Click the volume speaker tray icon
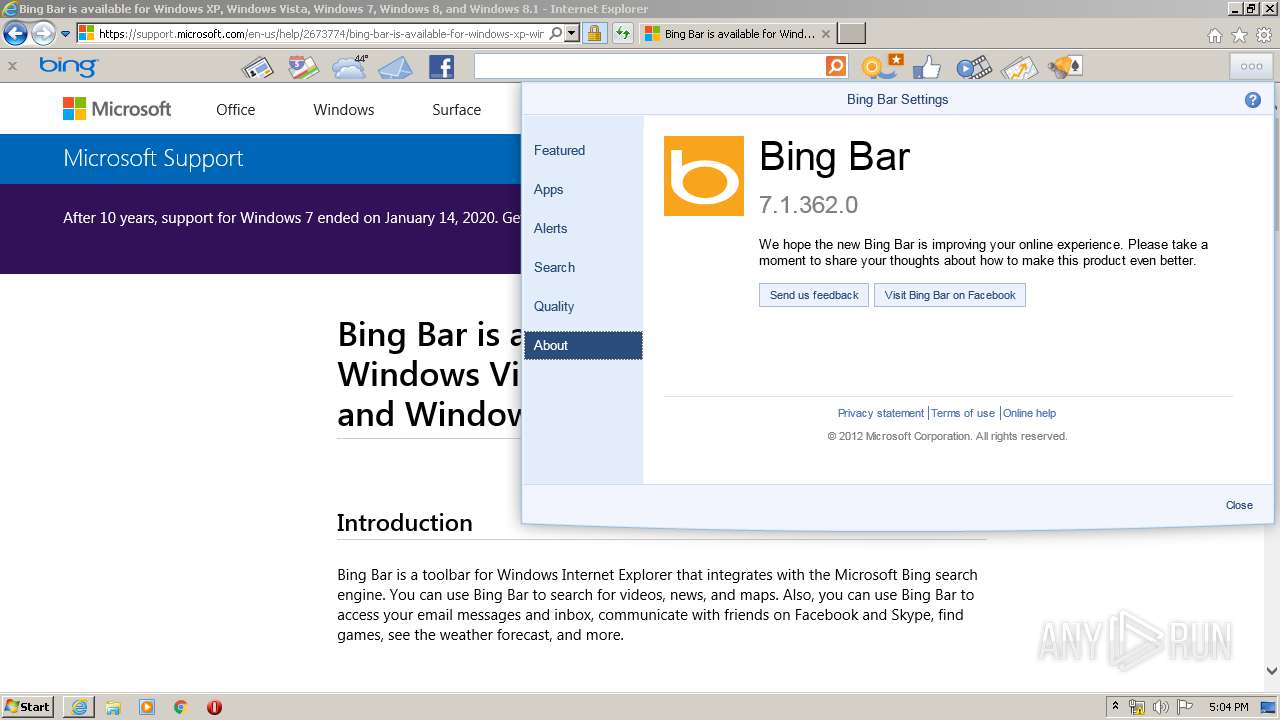Viewport: 1280px width, 720px height. click(x=1160, y=707)
